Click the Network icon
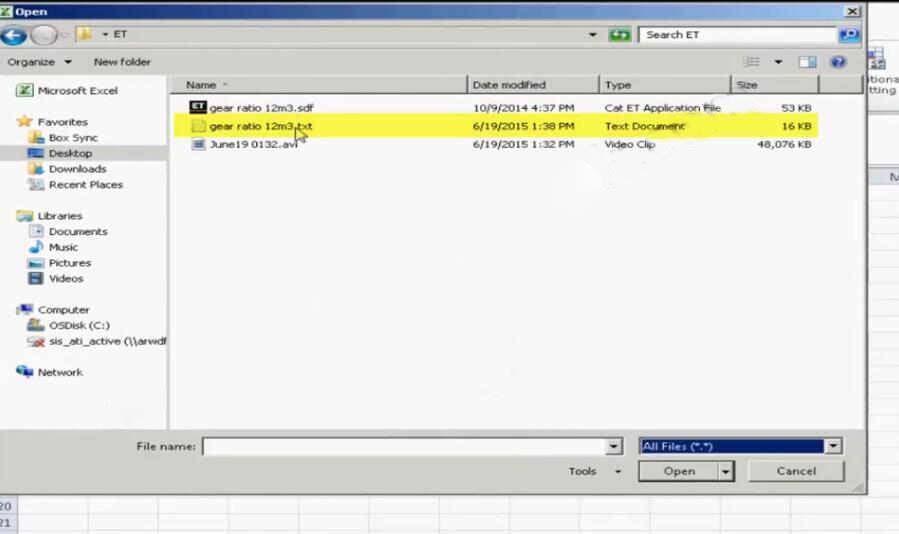This screenshot has height=534, width=899. tap(25, 372)
